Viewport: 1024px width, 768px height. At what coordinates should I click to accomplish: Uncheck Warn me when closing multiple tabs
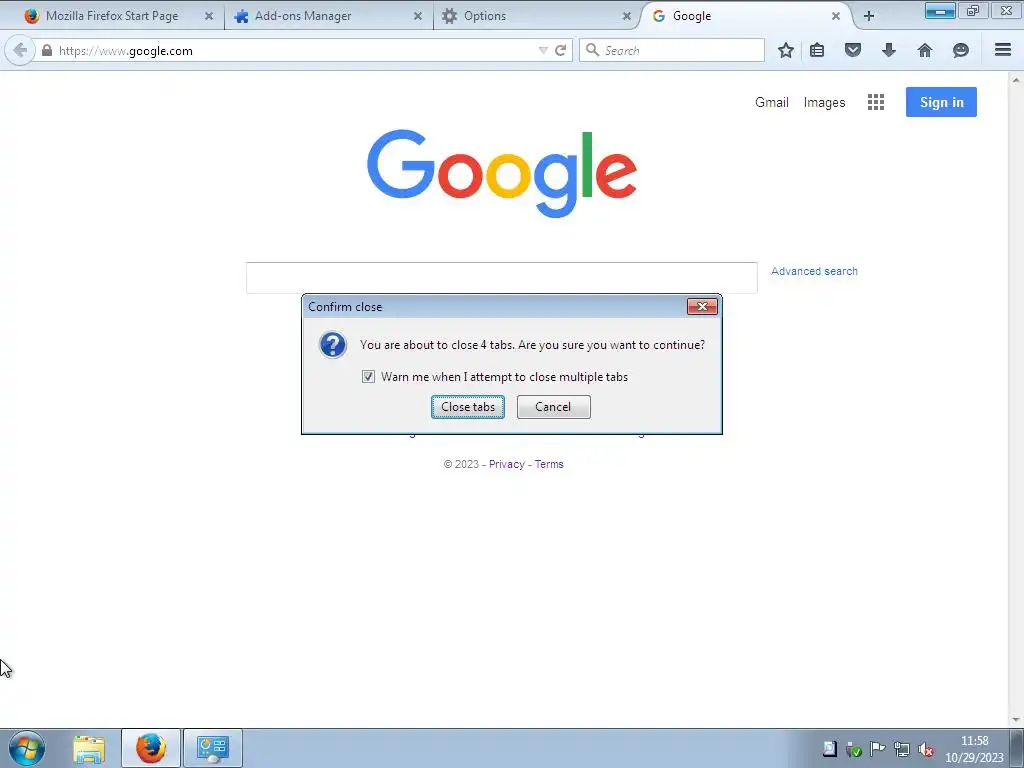pyautogui.click(x=368, y=377)
